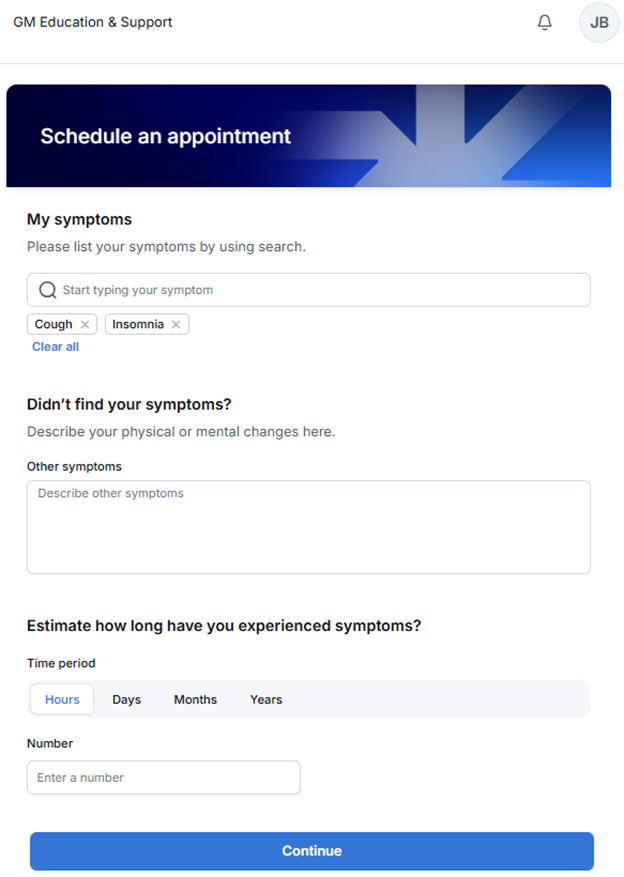
Task: Switch time period to Days
Action: point(126,699)
